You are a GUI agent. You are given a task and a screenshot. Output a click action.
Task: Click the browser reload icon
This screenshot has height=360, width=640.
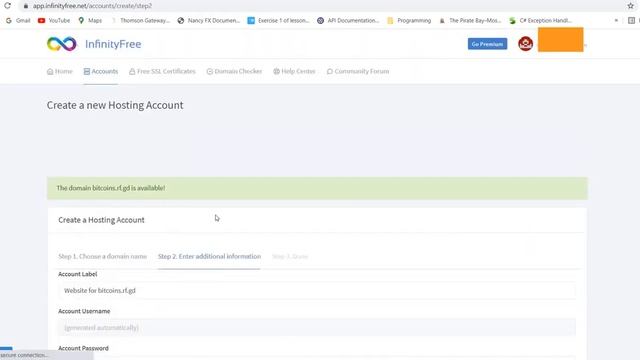(x=7, y=6)
